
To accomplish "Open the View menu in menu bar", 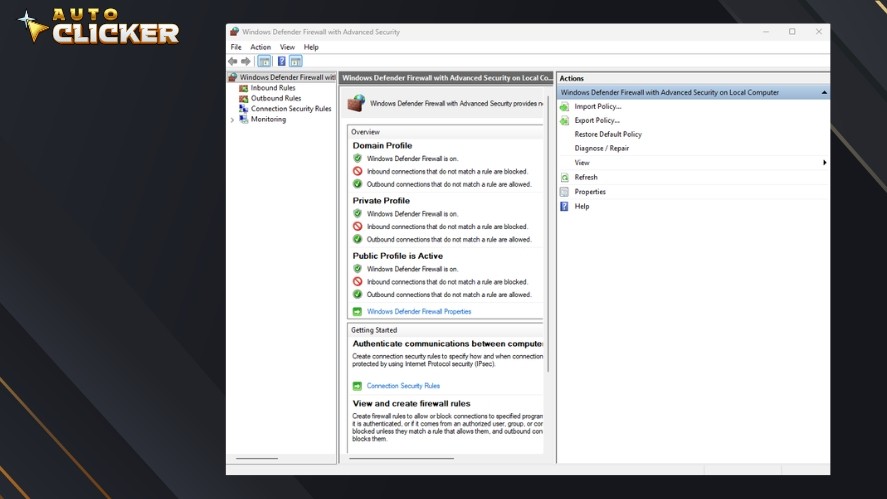I will coord(287,47).
